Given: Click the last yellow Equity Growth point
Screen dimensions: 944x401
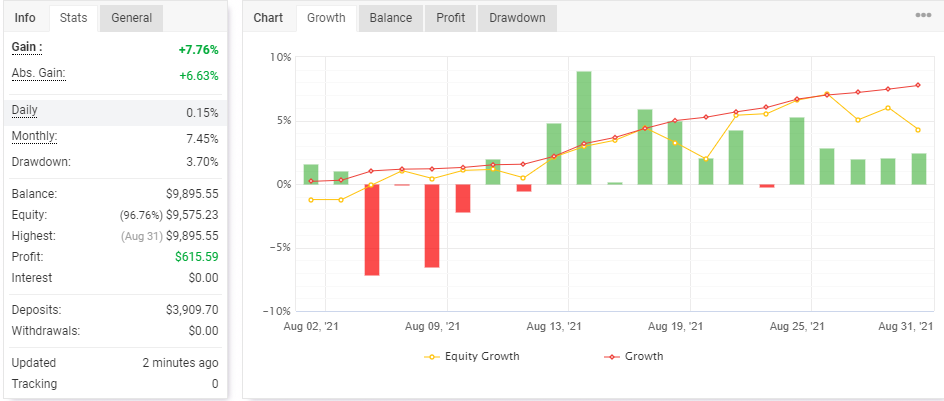Looking at the screenshot, I should point(918,129).
